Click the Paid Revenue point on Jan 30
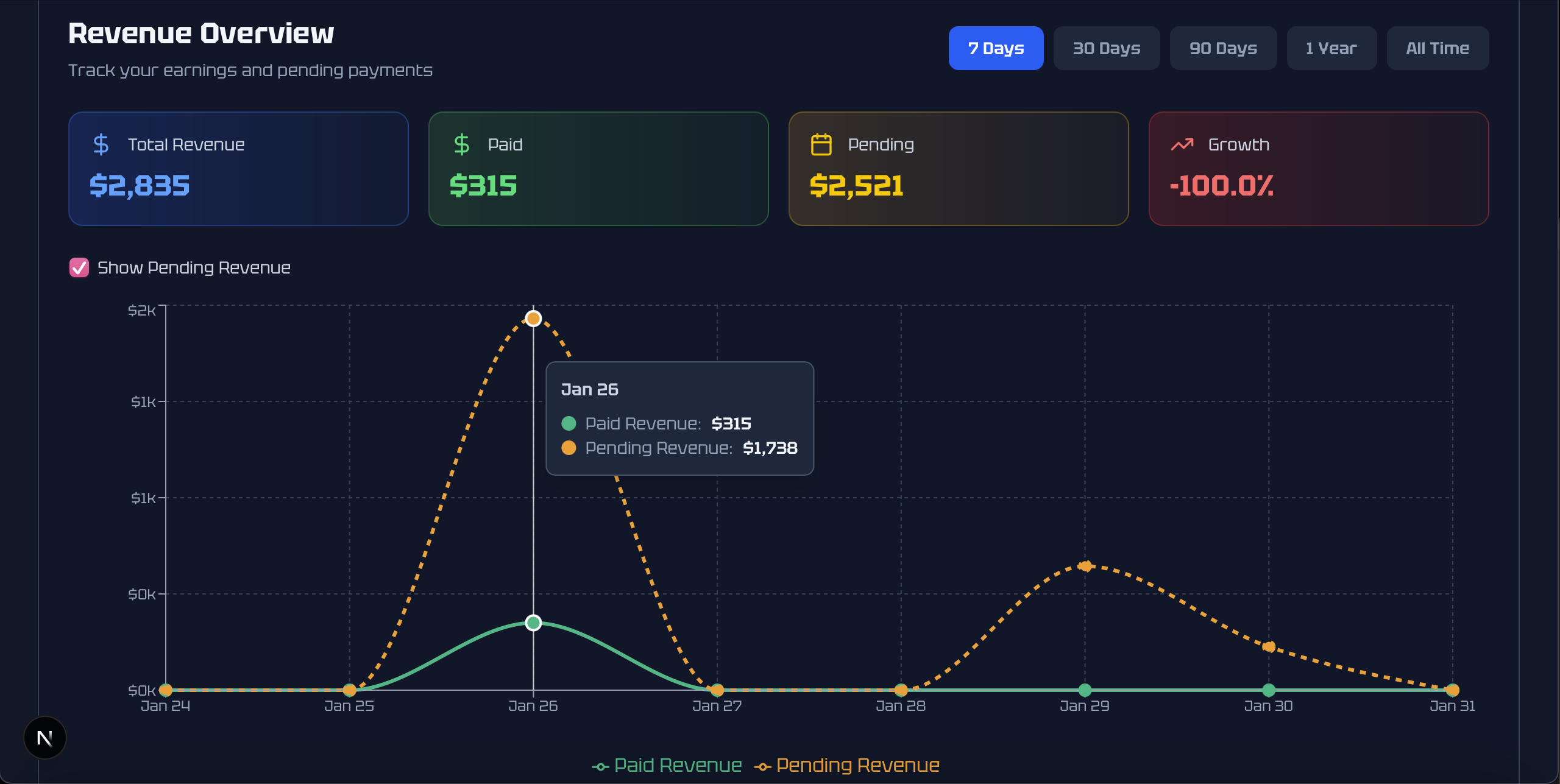 [x=1269, y=690]
